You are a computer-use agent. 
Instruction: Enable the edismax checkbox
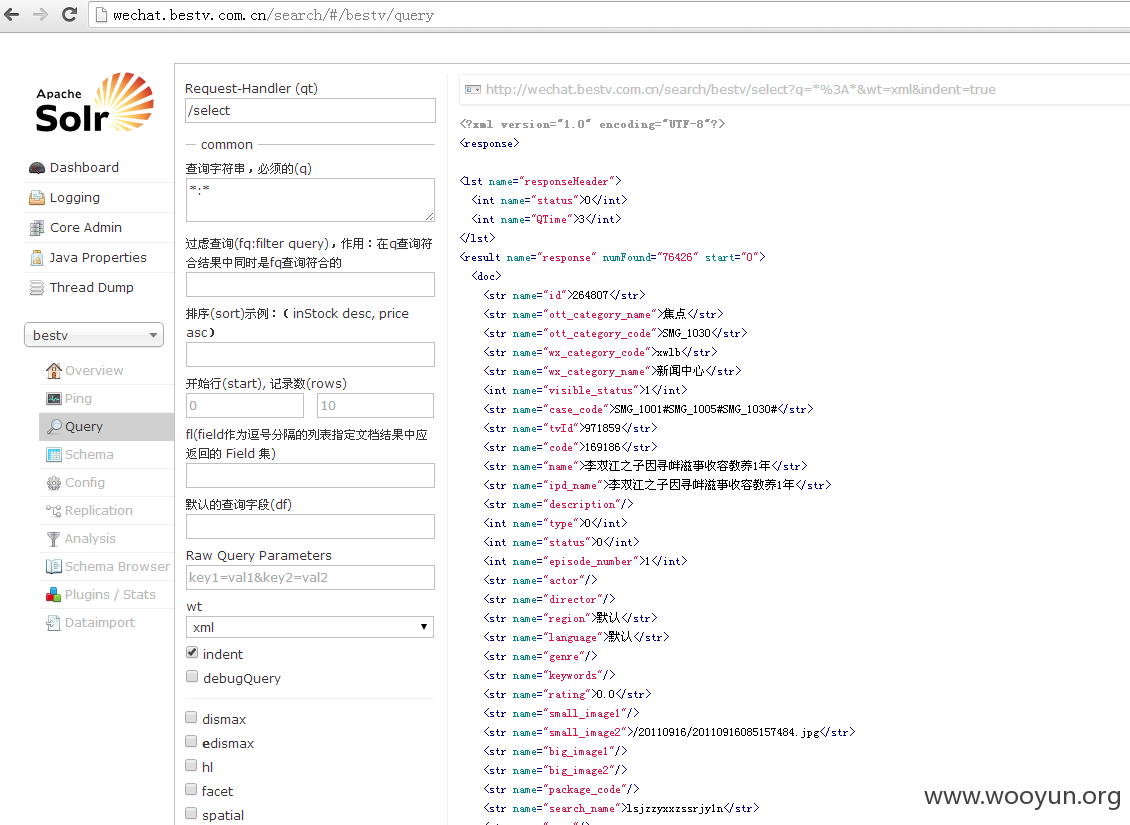(191, 741)
